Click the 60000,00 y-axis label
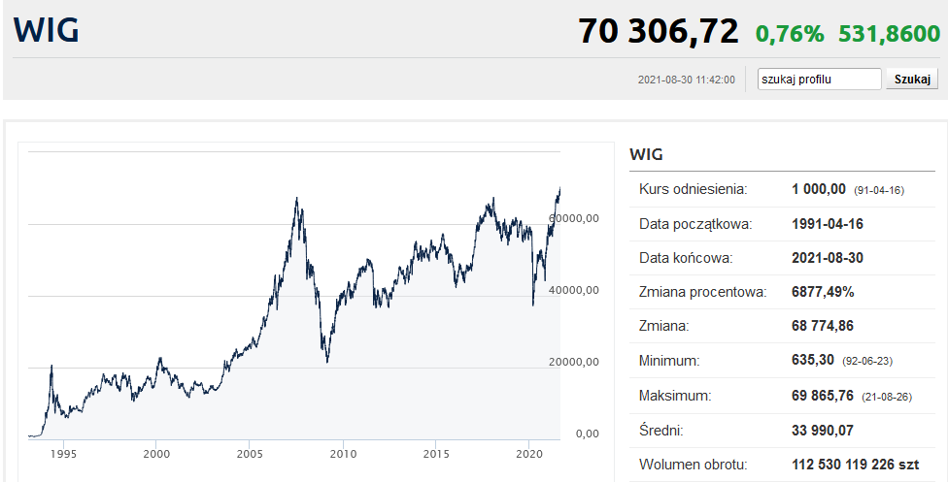948x482 pixels. click(573, 218)
